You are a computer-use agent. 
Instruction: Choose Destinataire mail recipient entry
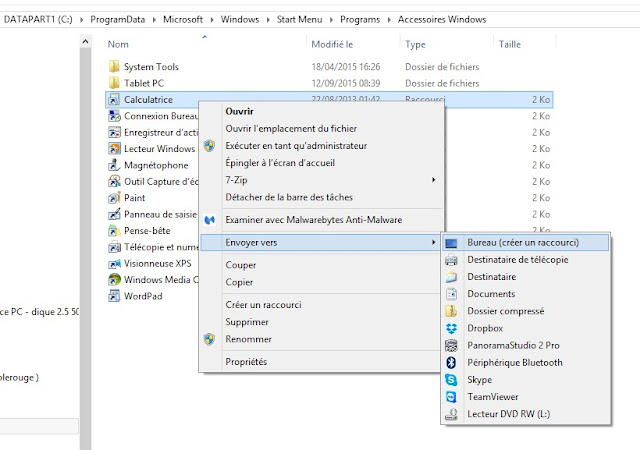(491, 277)
